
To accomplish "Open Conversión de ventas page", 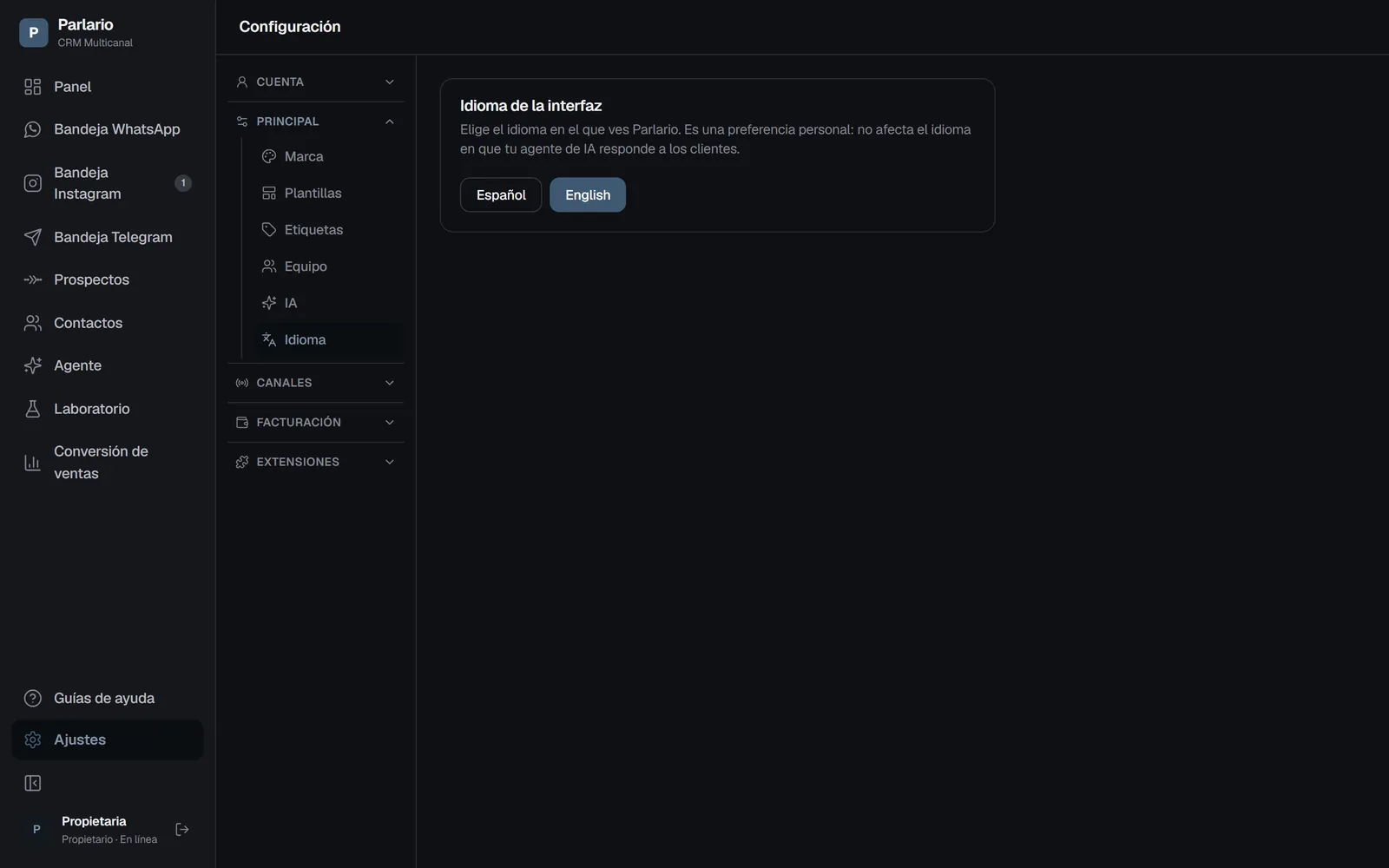I will tap(108, 463).
